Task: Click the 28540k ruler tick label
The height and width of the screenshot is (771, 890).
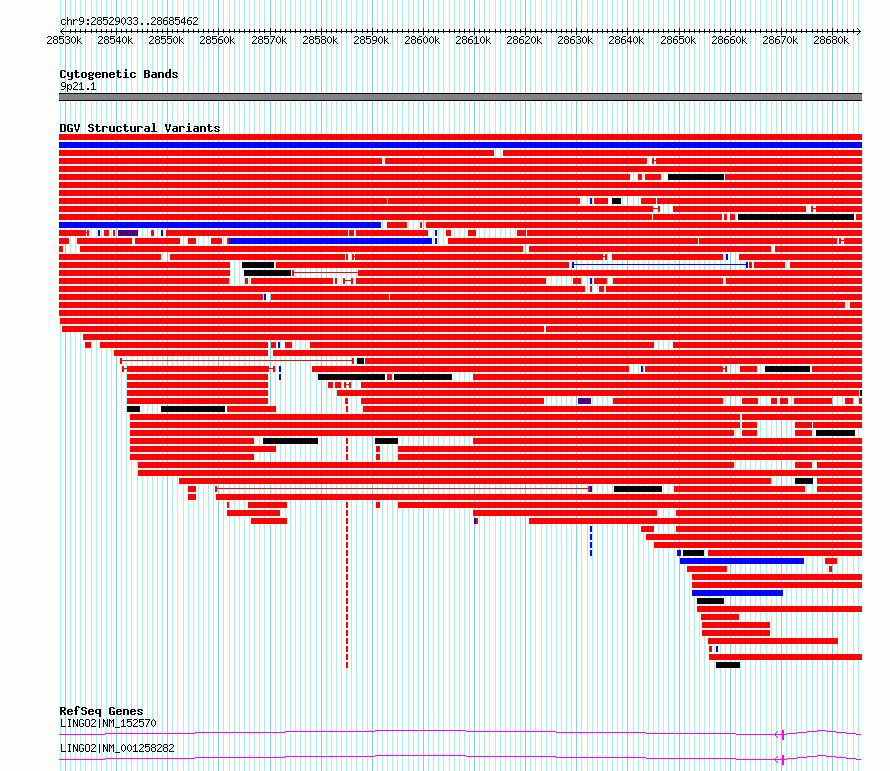Action: [115, 40]
